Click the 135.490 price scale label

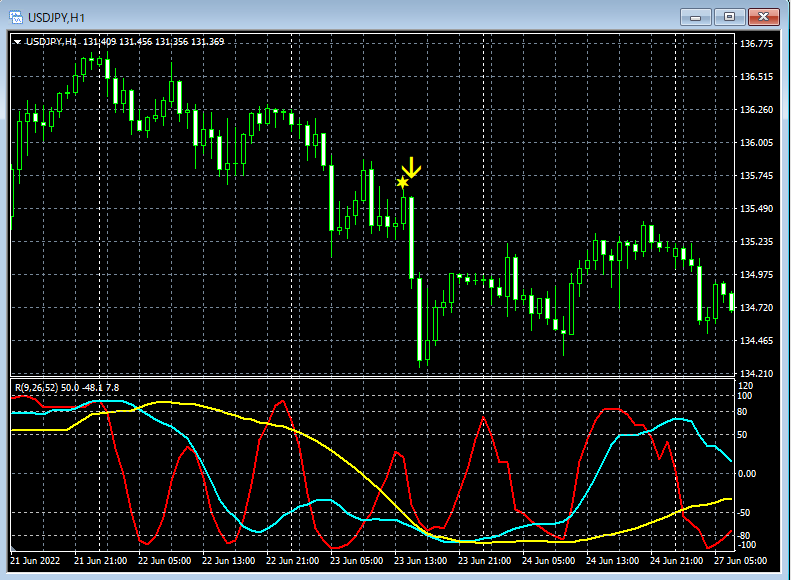tap(756, 209)
